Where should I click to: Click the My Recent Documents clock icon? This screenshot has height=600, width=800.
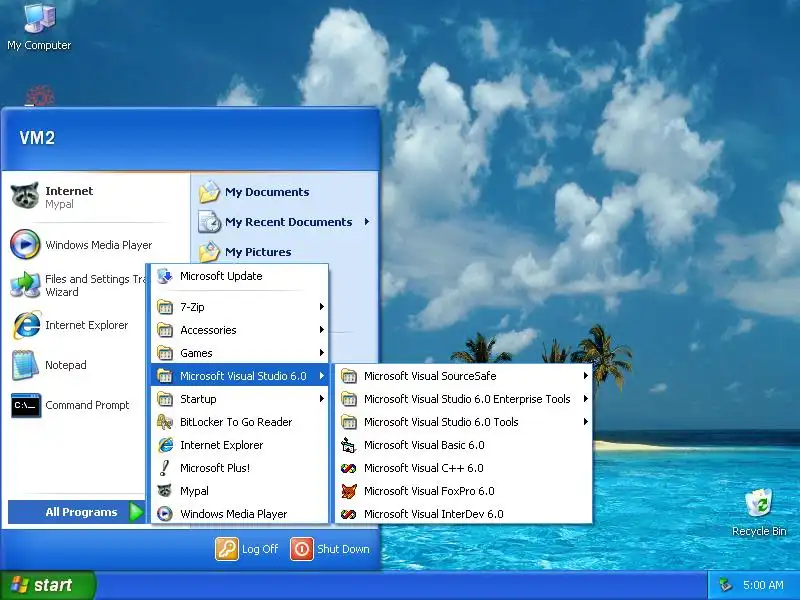(x=209, y=222)
